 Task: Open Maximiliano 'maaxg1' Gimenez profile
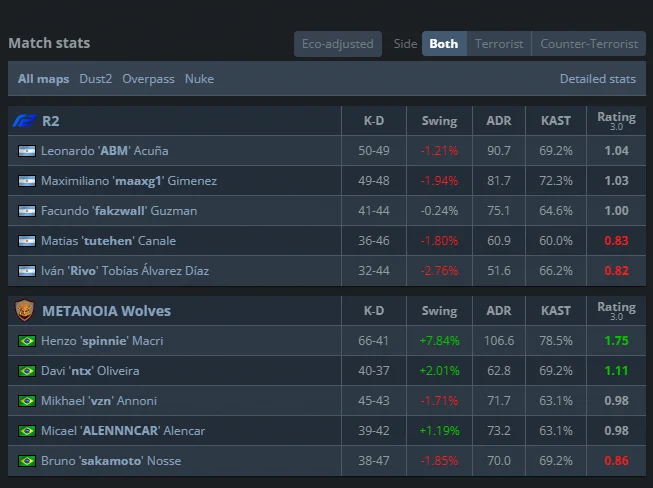129,181
